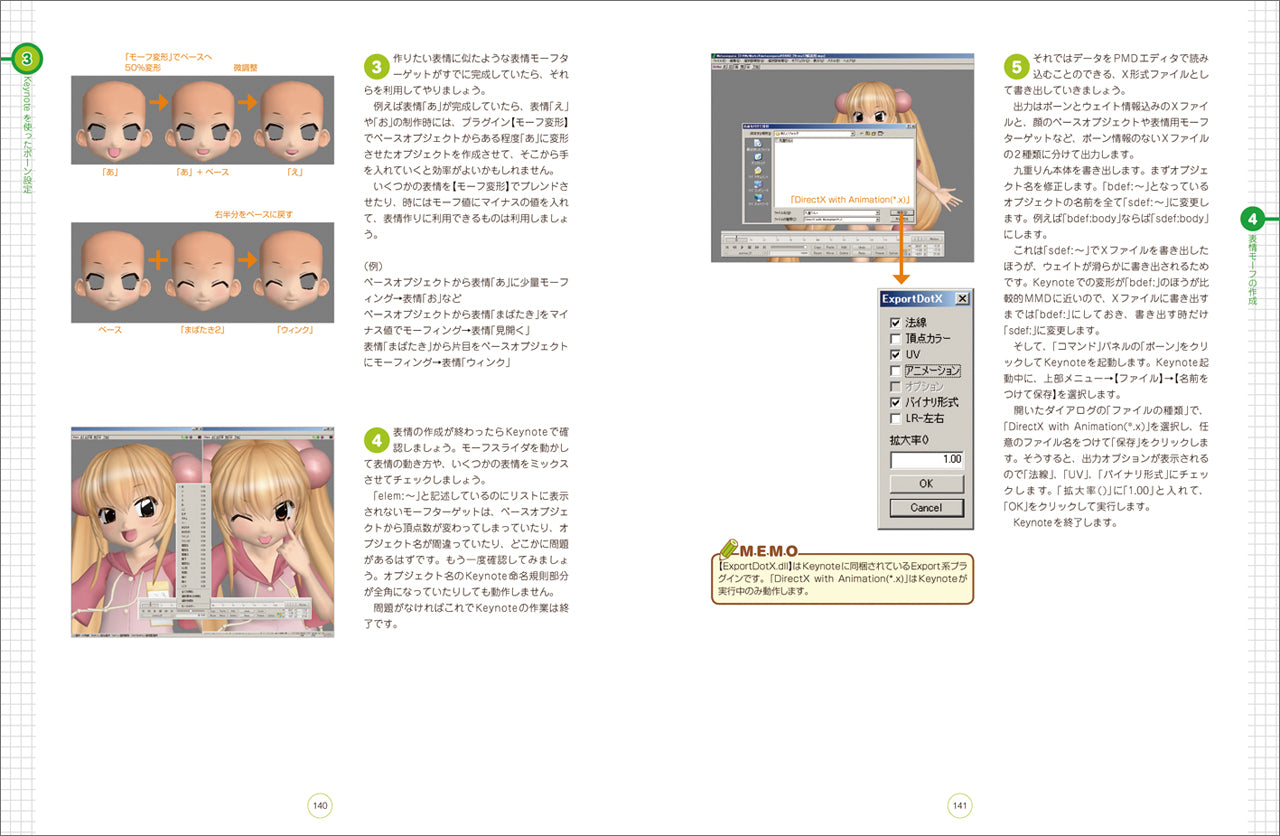
Task: Uncheck the UV export option
Action: [895, 354]
